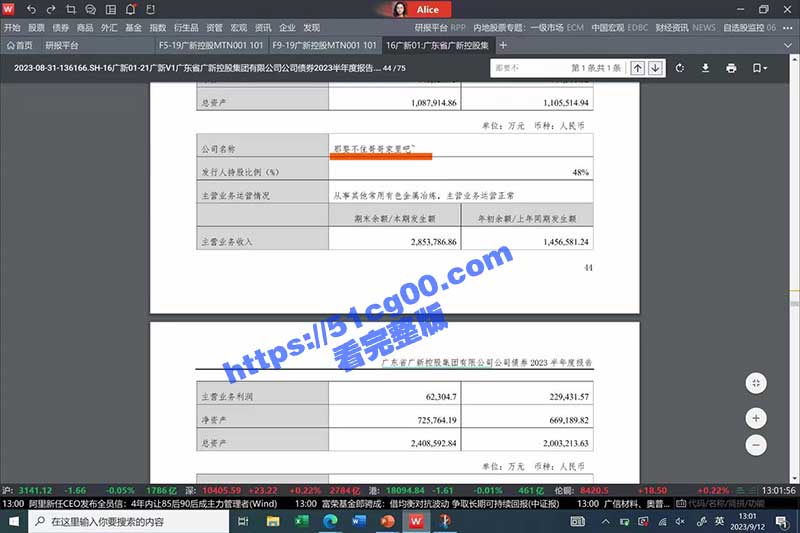Click the Wind logo icon in title bar

click(x=9, y=9)
